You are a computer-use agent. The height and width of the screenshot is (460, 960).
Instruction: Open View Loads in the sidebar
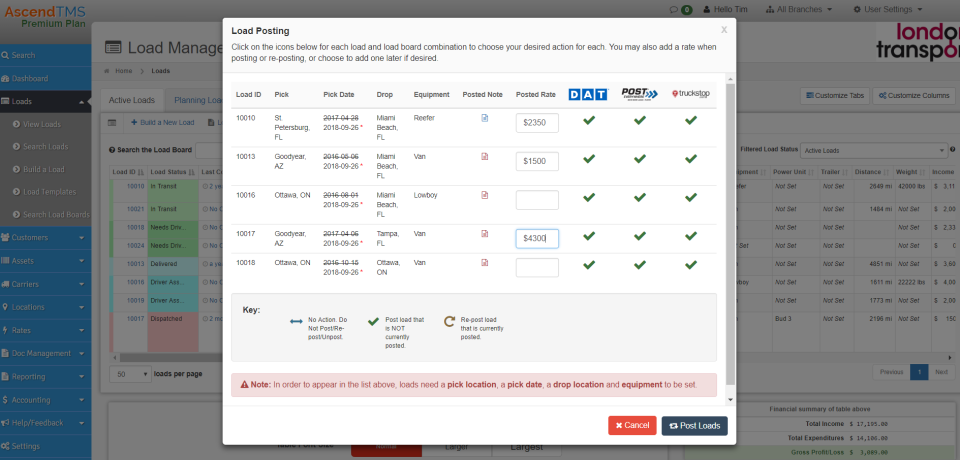pyautogui.click(x=42, y=124)
